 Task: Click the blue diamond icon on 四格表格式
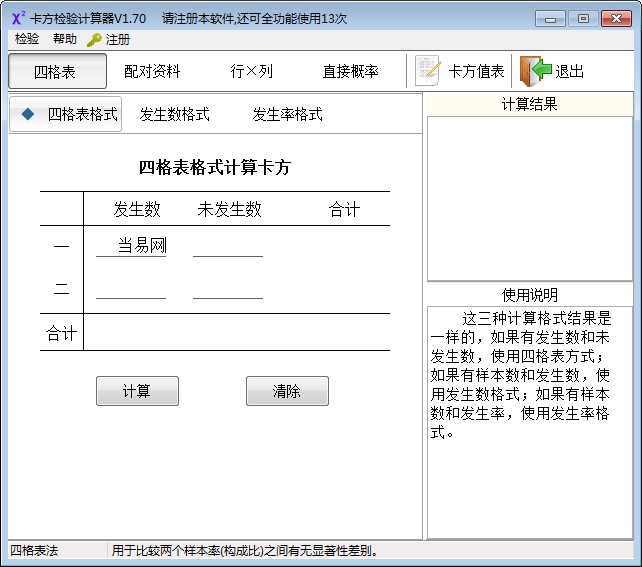pyautogui.click(x=28, y=114)
